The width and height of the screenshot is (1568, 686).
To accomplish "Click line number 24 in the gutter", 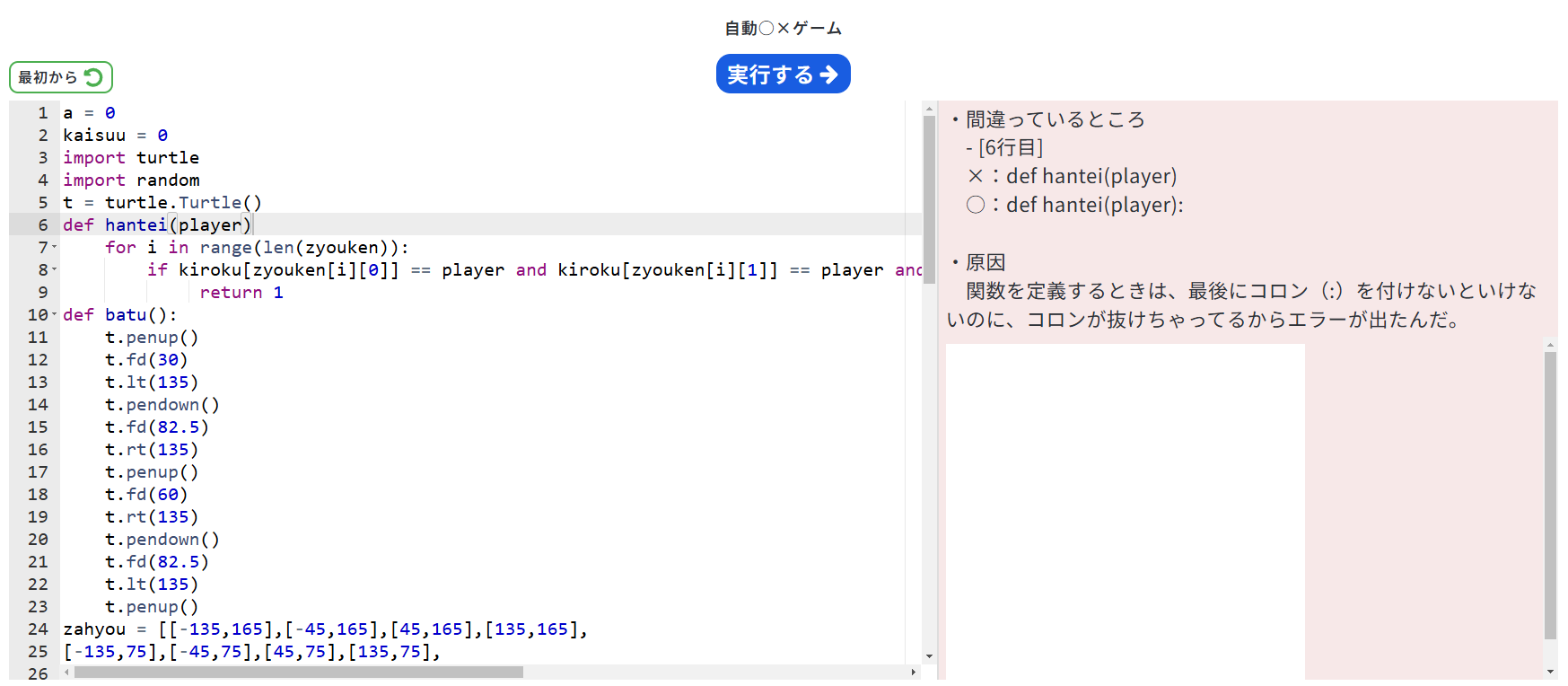I will pos(38,629).
